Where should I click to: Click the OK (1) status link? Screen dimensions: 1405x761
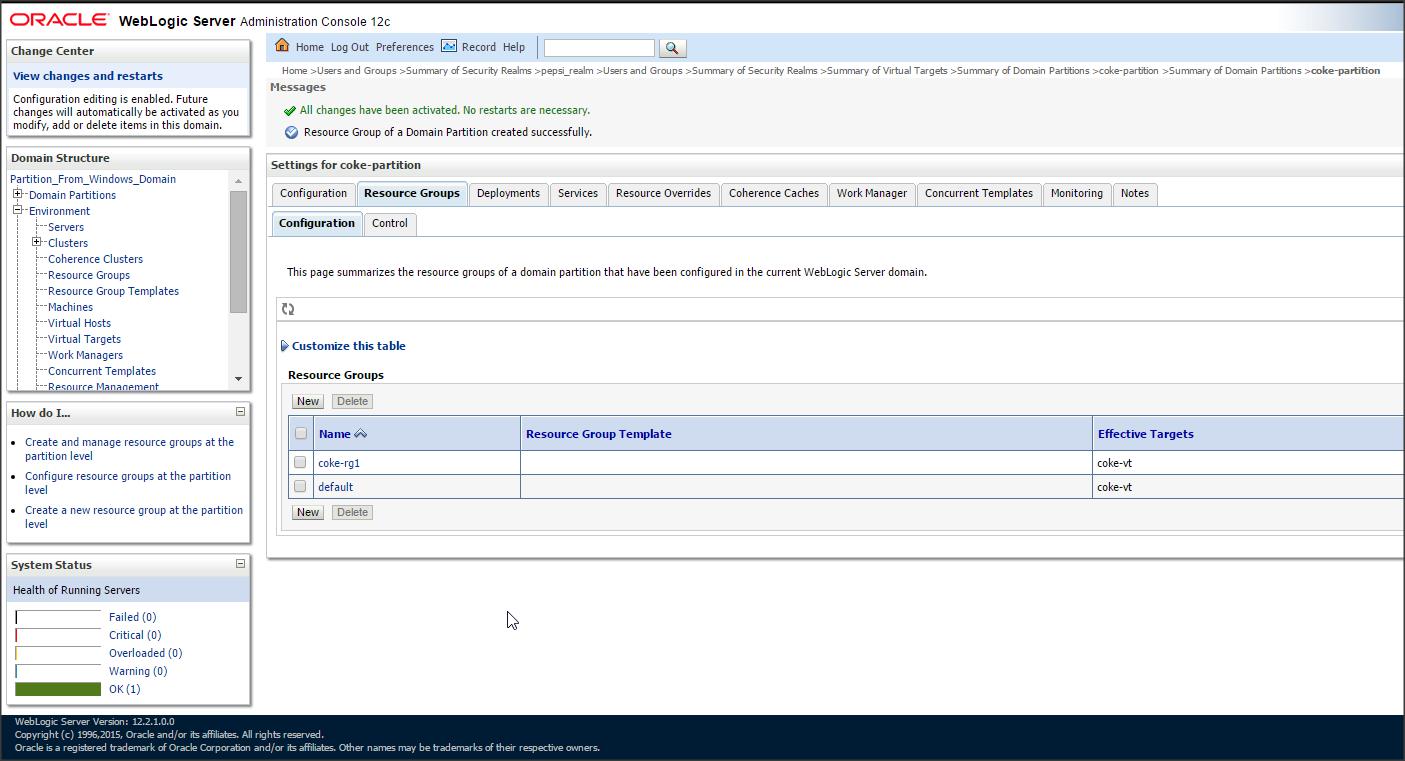coord(125,689)
